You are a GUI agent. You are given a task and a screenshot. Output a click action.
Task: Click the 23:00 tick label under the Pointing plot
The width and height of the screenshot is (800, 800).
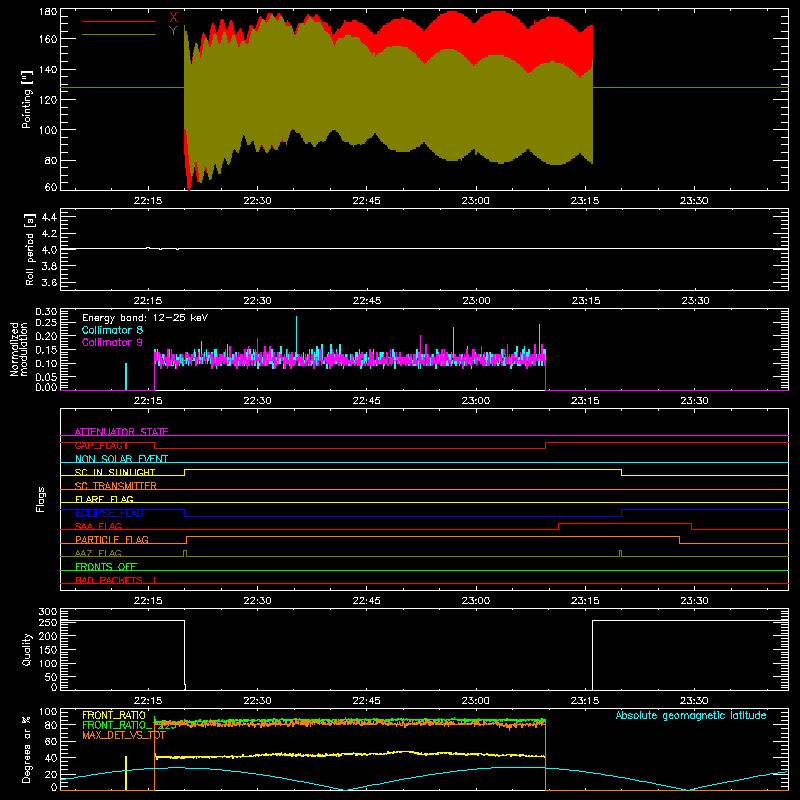click(x=476, y=201)
